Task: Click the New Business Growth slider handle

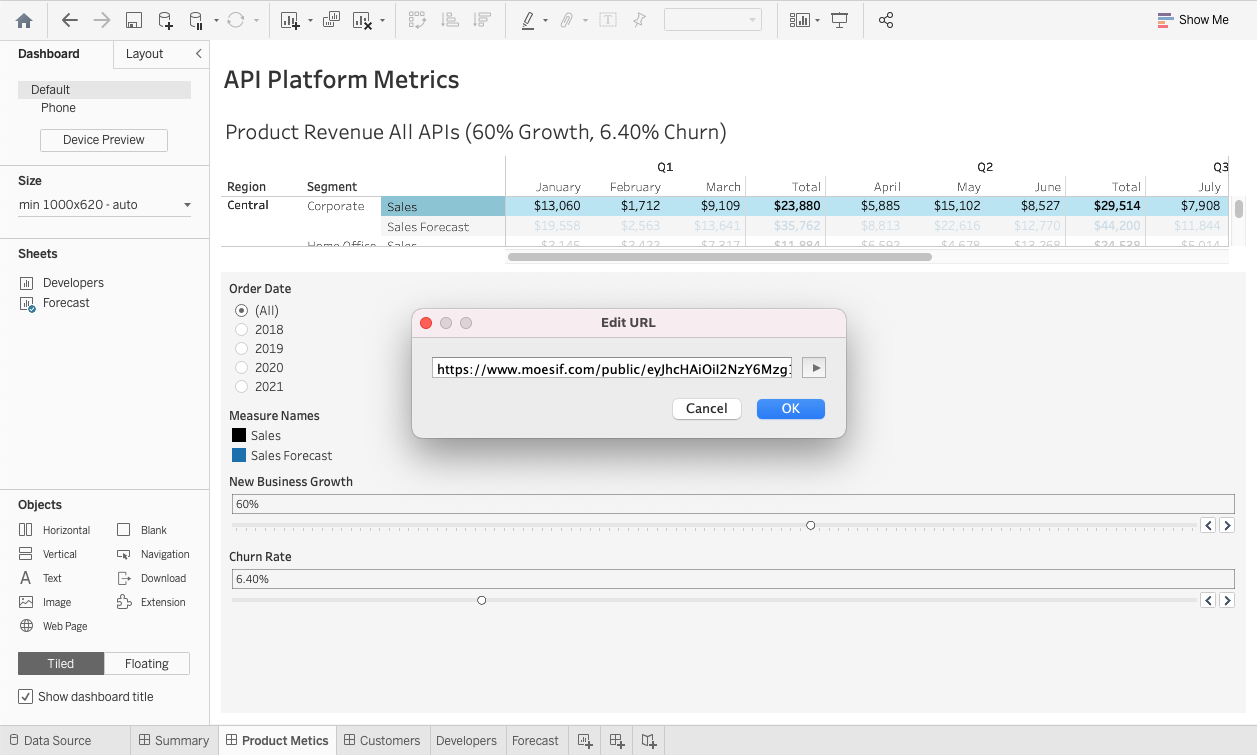Action: 811,526
